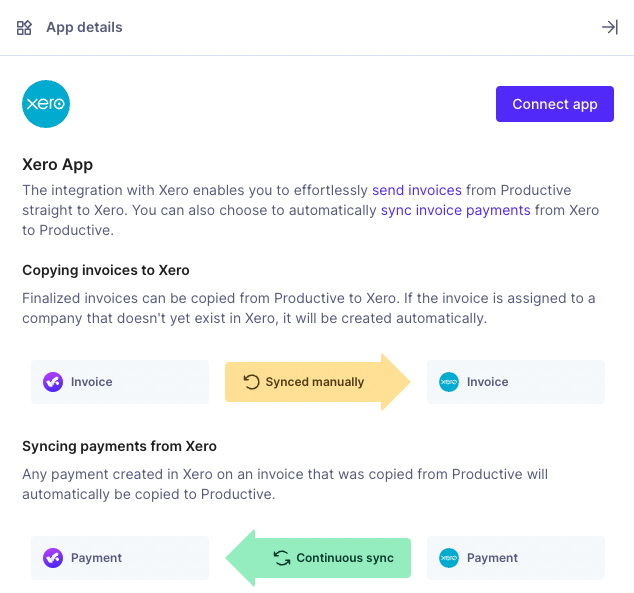Click the Xero App heading

[57, 165]
